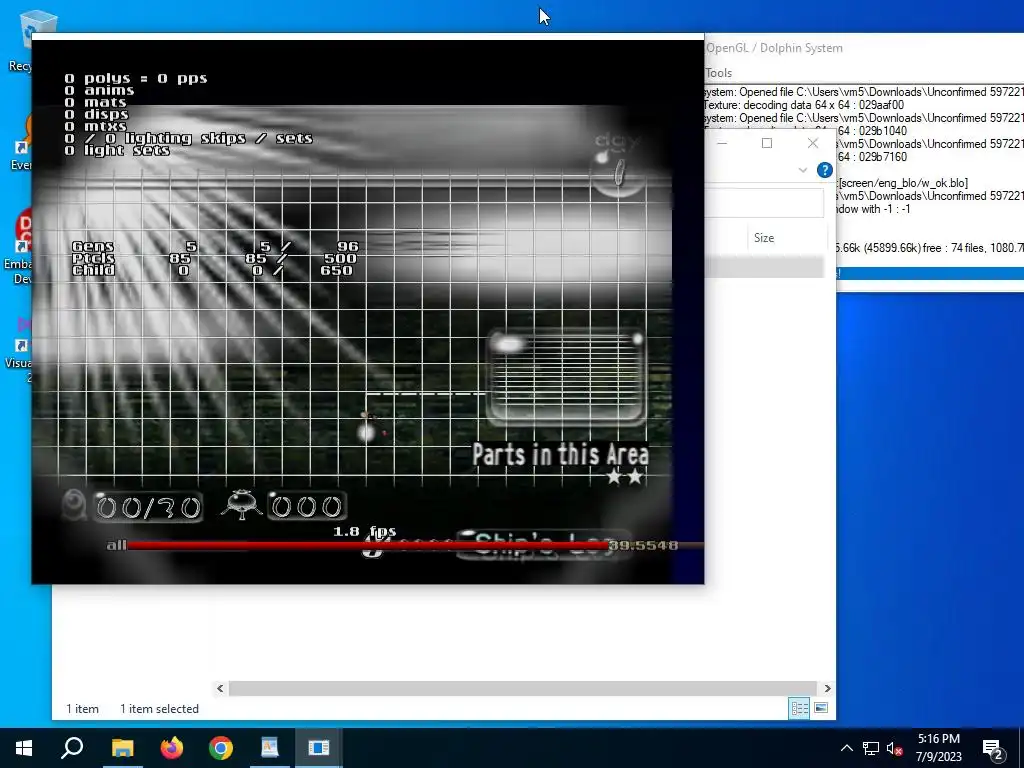Click the '1.8 fps' readout
The height and width of the screenshot is (768, 1024).
click(x=365, y=531)
